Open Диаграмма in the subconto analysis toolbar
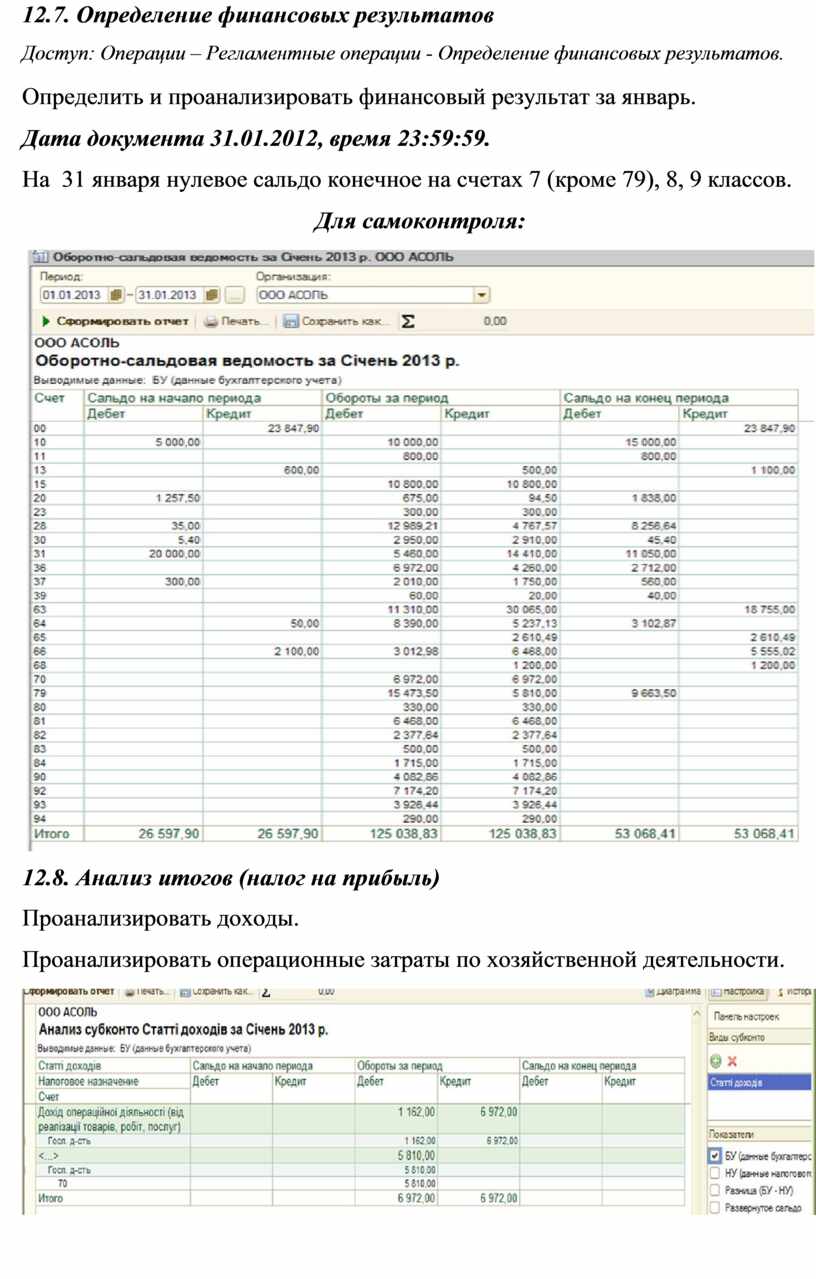Viewport: 816px width, 1279px height. click(x=673, y=992)
